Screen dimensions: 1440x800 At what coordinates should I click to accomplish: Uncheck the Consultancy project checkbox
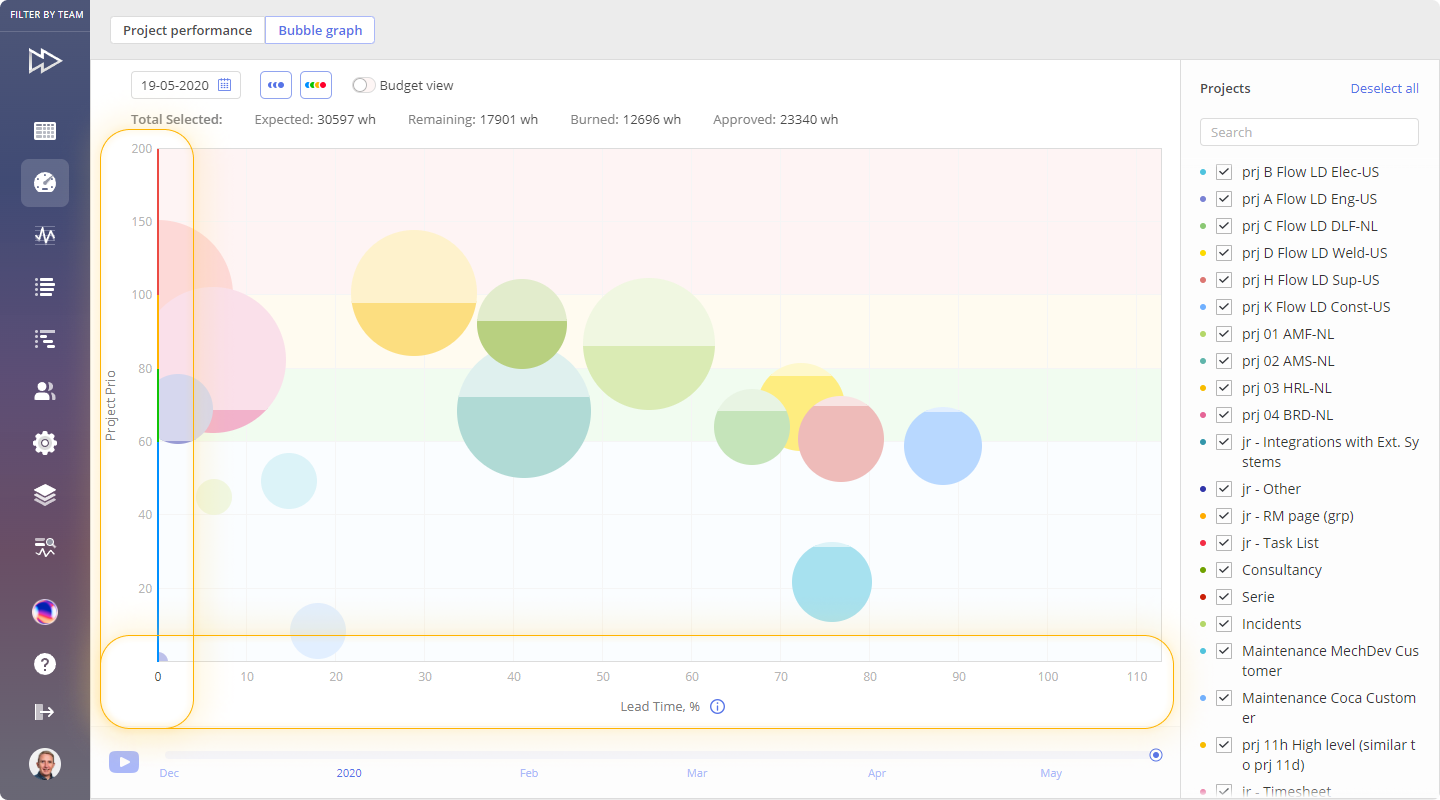(x=1224, y=570)
